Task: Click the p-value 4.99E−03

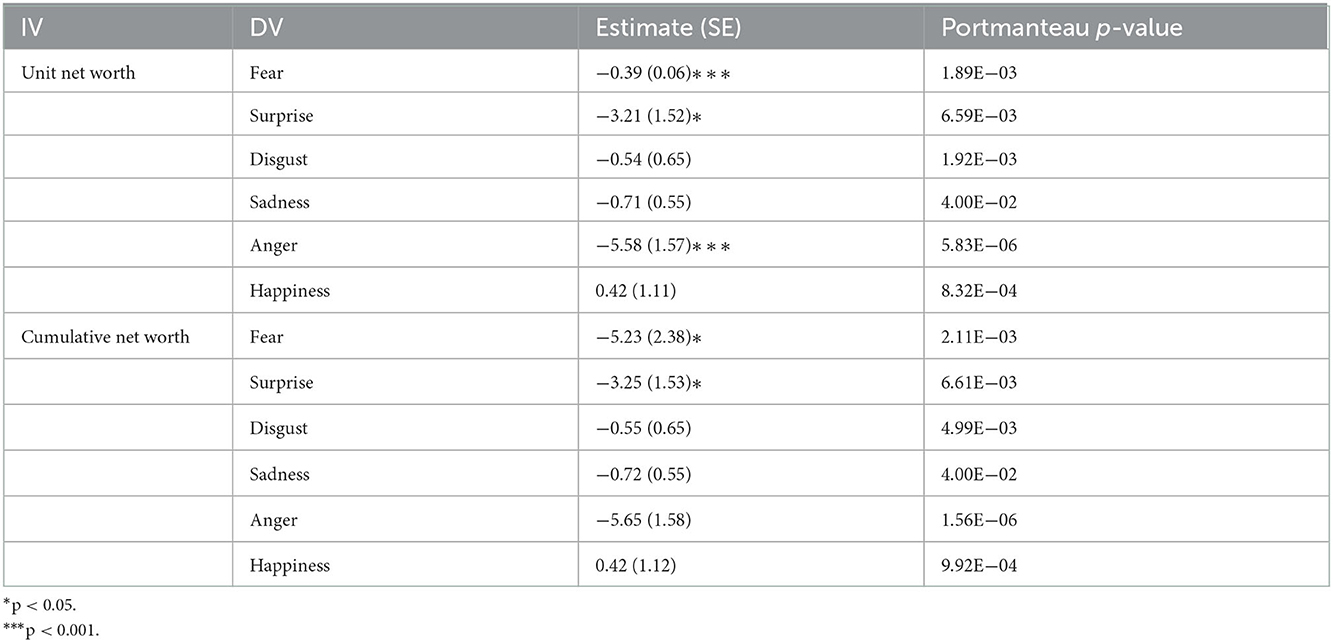Action: click(979, 428)
